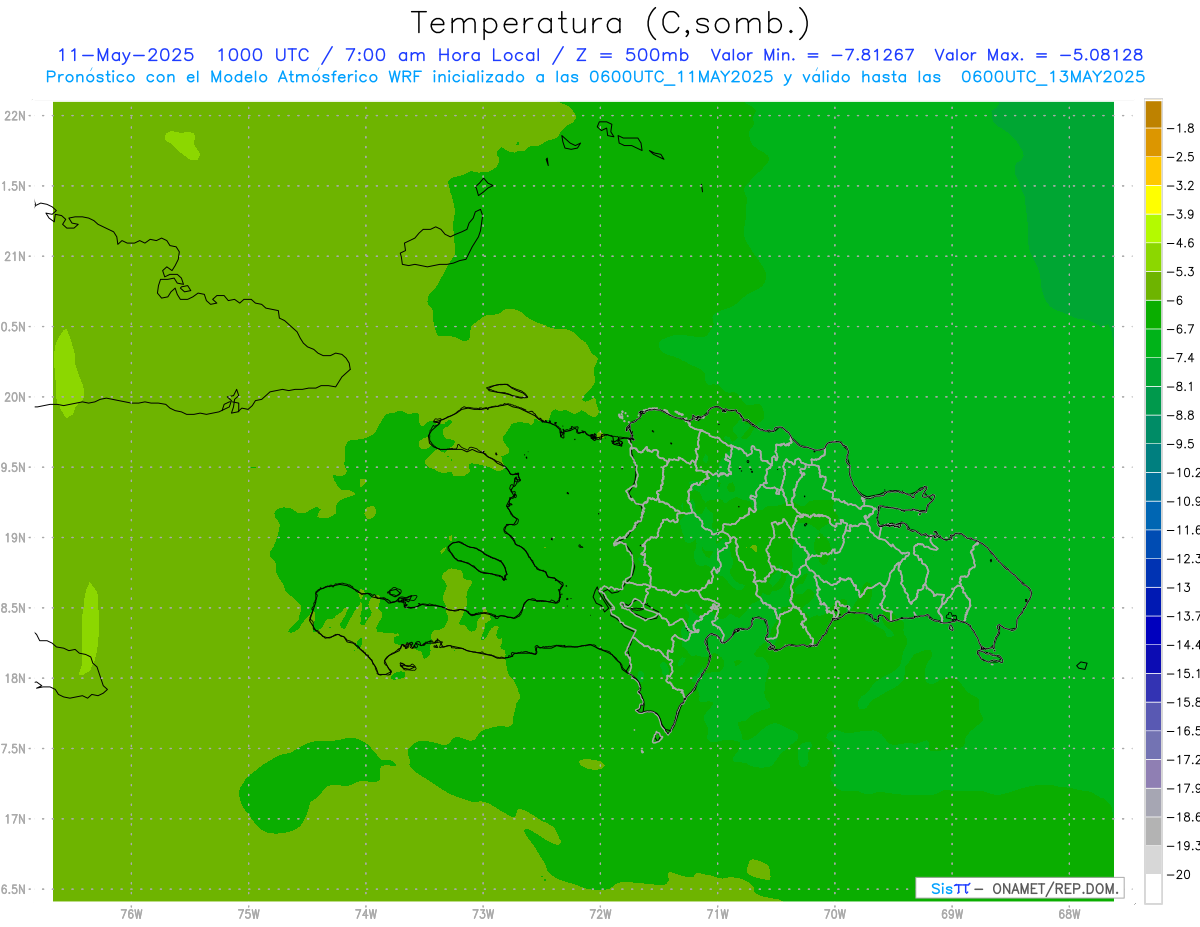
Task: Click the "-19.3" colorbar value
Action: [1183, 846]
